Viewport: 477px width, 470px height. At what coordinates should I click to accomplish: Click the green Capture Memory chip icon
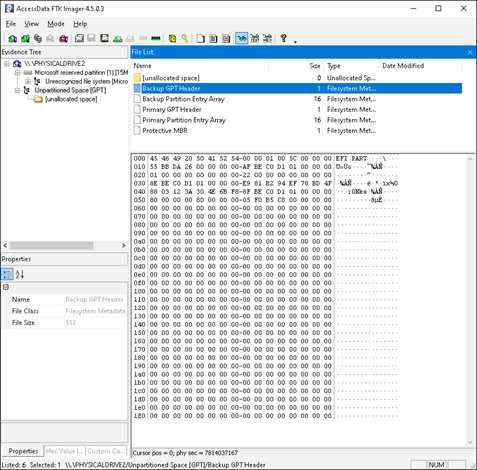coord(156,38)
